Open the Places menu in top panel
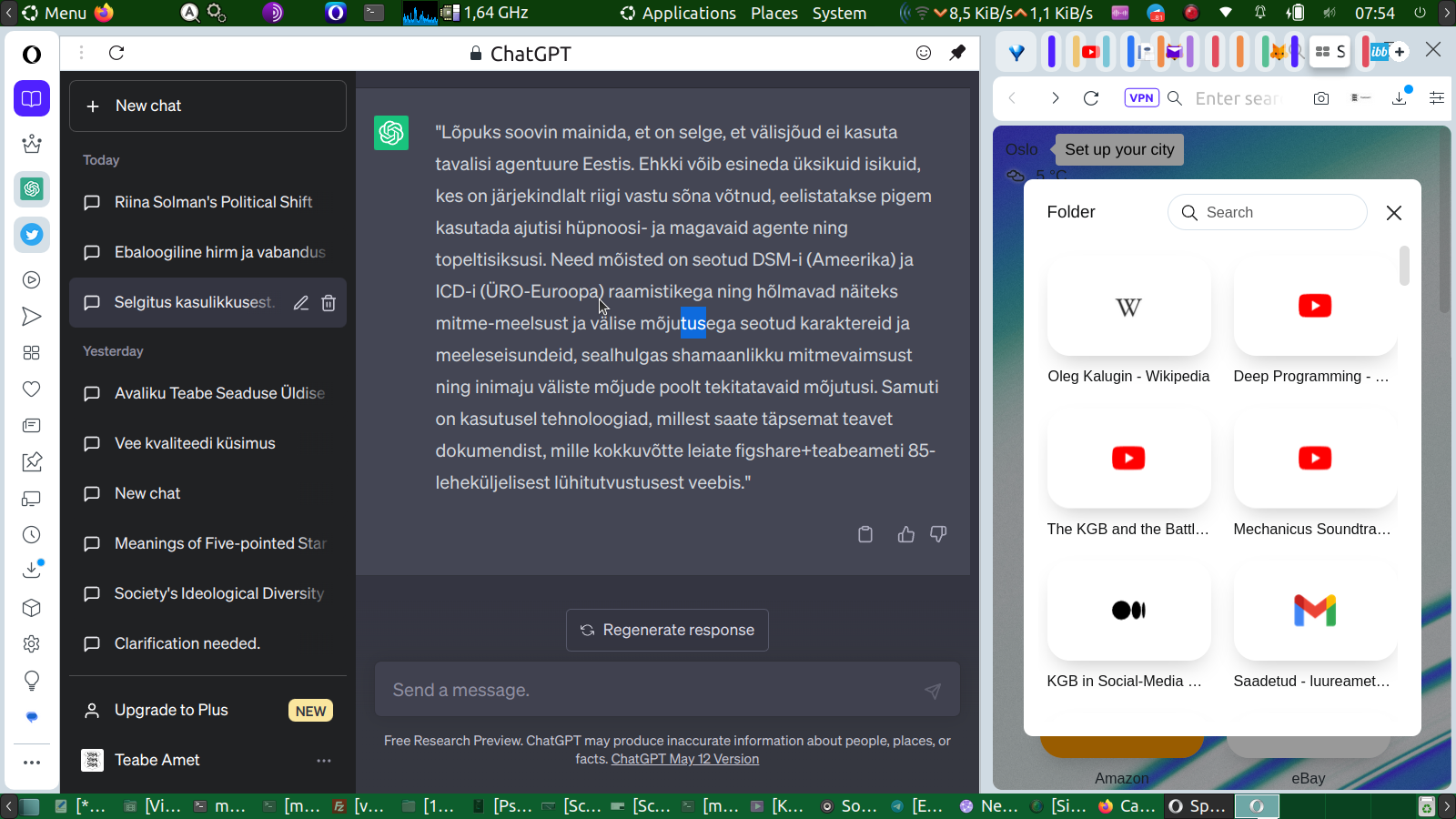Image resolution: width=1456 pixels, height=819 pixels. coord(774,13)
